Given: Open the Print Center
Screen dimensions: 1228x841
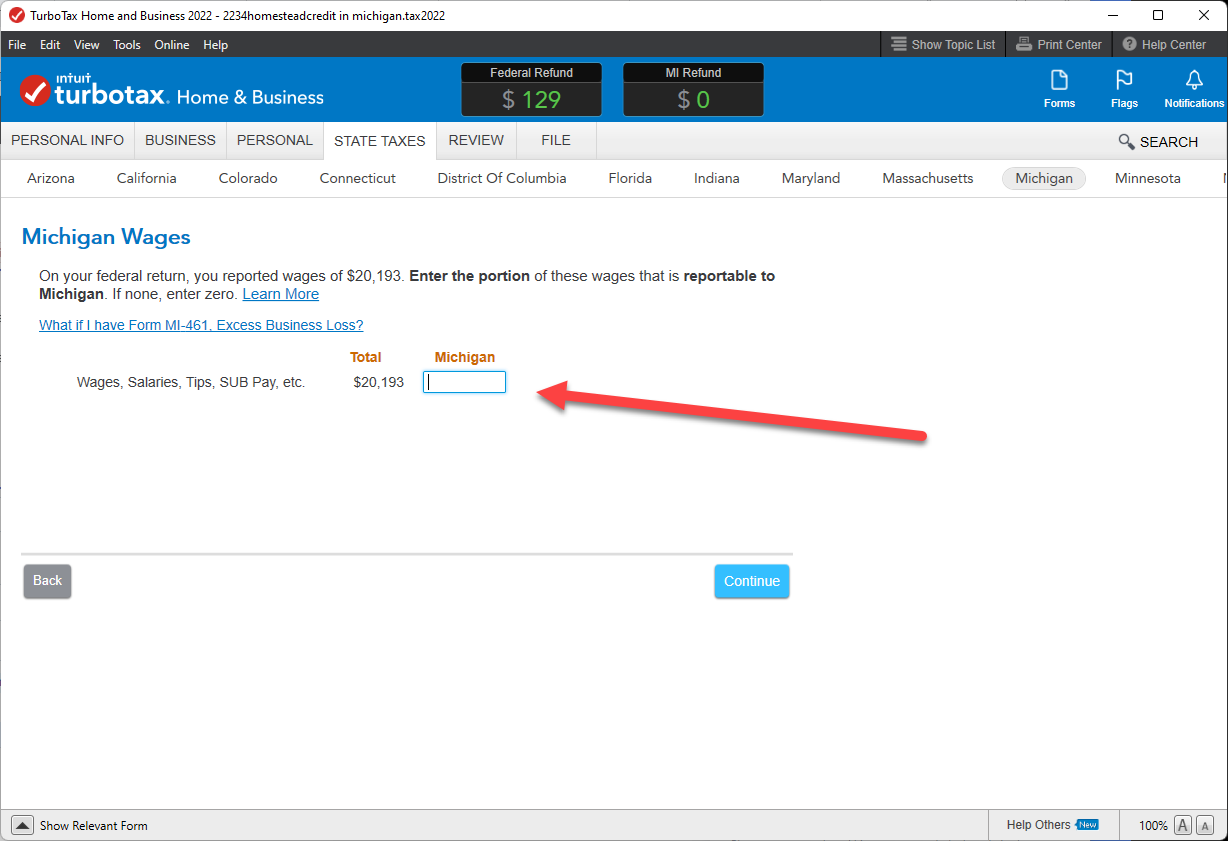Looking at the screenshot, I should (1058, 44).
